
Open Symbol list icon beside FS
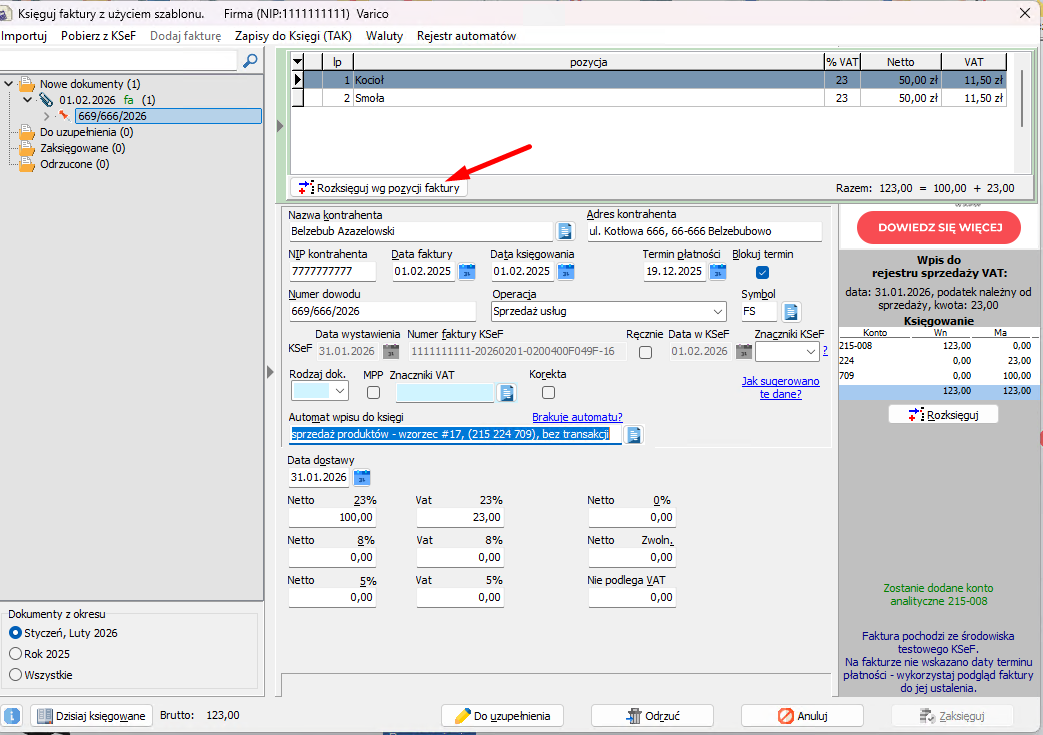point(791,312)
